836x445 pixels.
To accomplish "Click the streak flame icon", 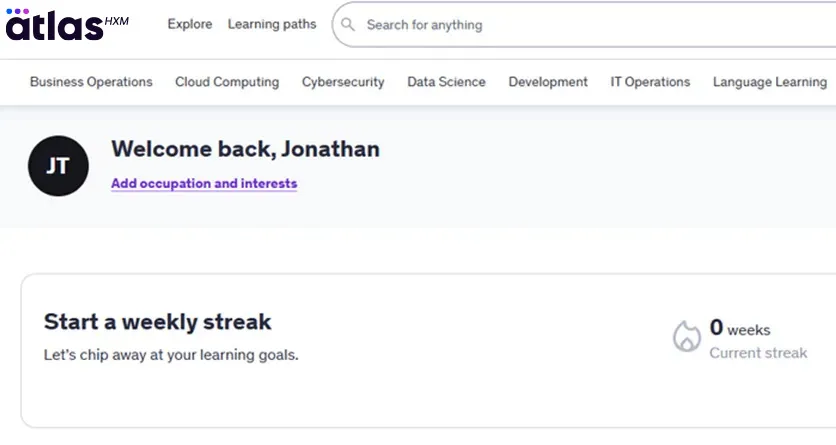I will [x=686, y=336].
